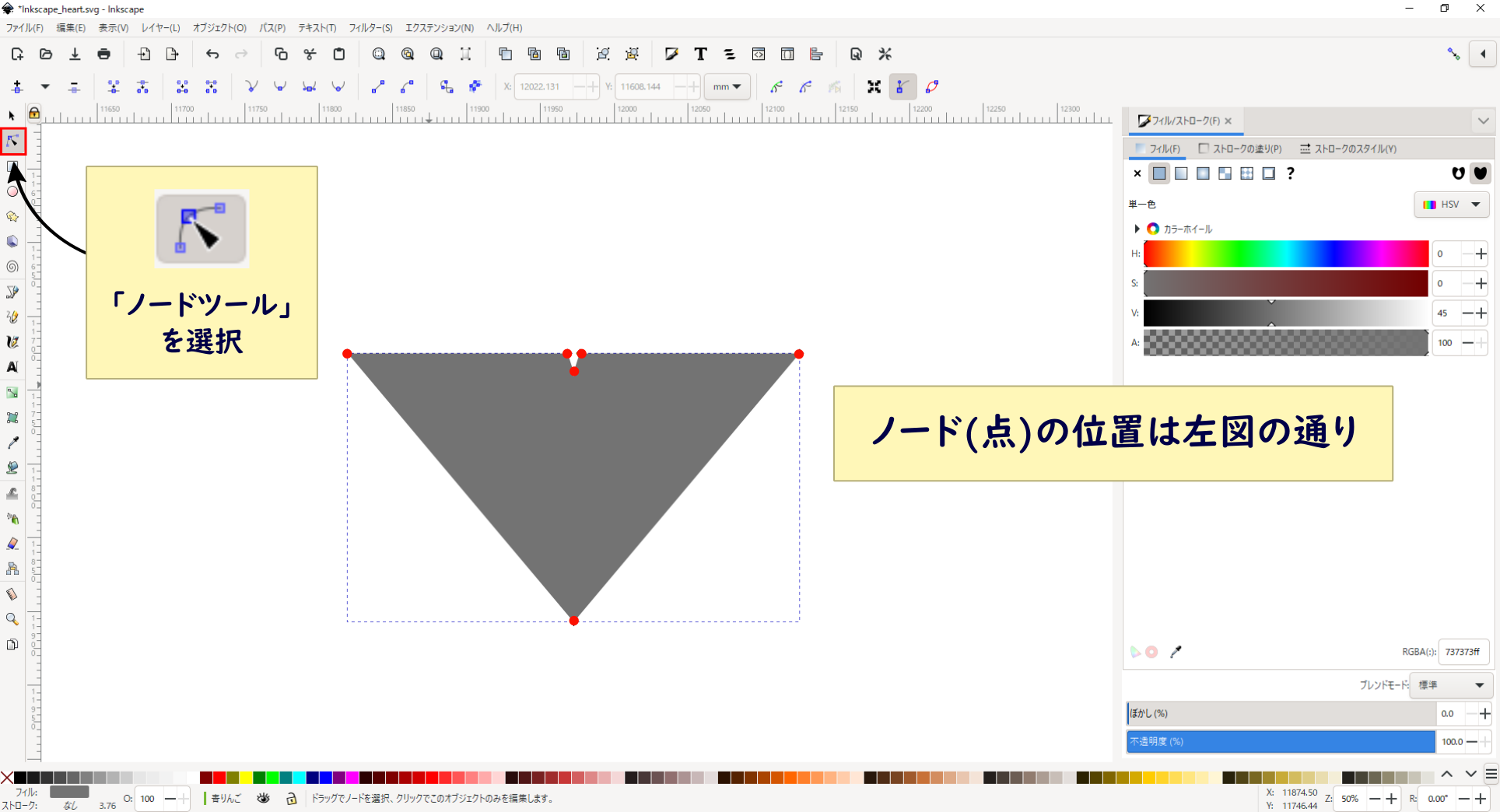Activate the Zoom tool
The image size is (1500, 812).
(x=12, y=618)
